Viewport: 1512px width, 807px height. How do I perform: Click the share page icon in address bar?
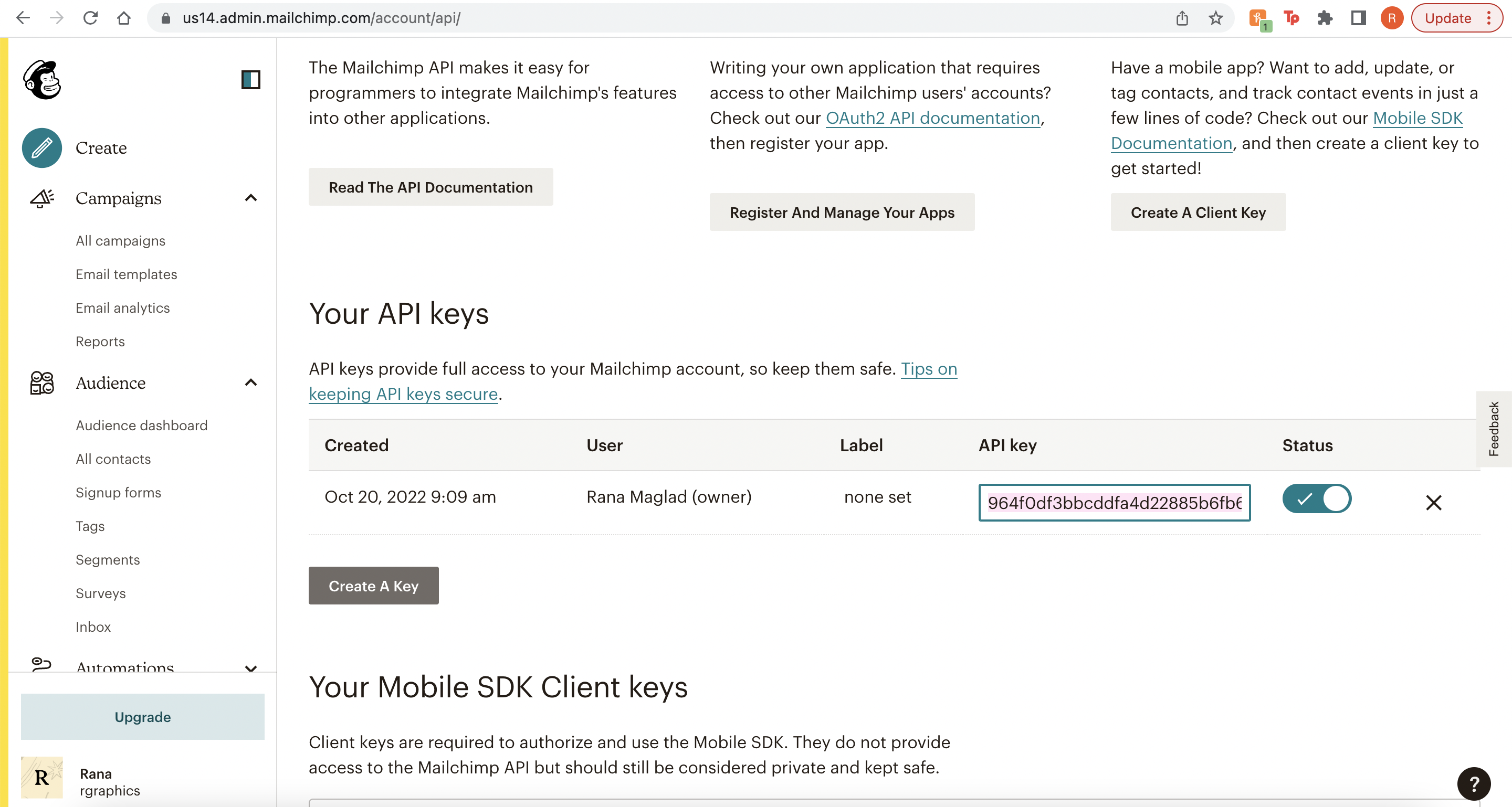coord(1182,18)
